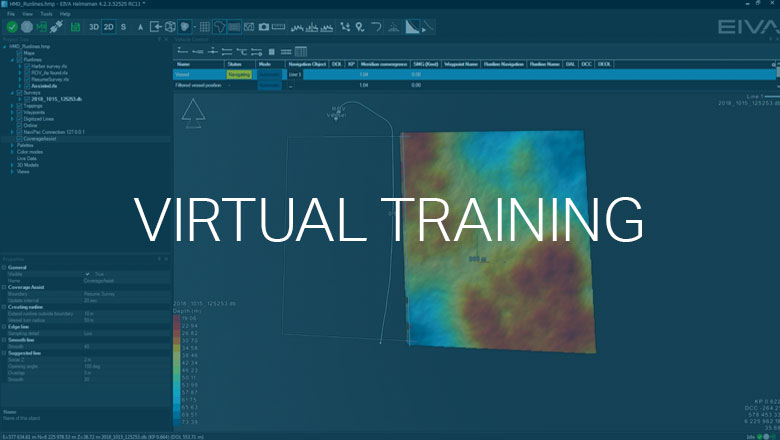Click the camera screenshot icon
This screenshot has height=440, width=780.
click(x=264, y=26)
